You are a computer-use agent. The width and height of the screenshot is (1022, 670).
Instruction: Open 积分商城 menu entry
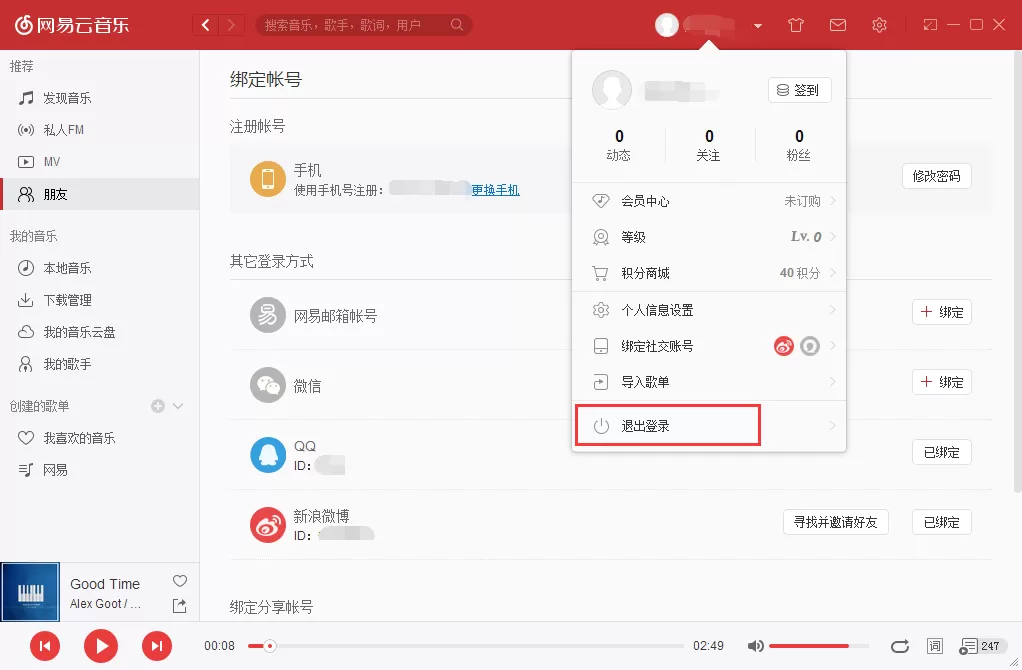(x=709, y=273)
